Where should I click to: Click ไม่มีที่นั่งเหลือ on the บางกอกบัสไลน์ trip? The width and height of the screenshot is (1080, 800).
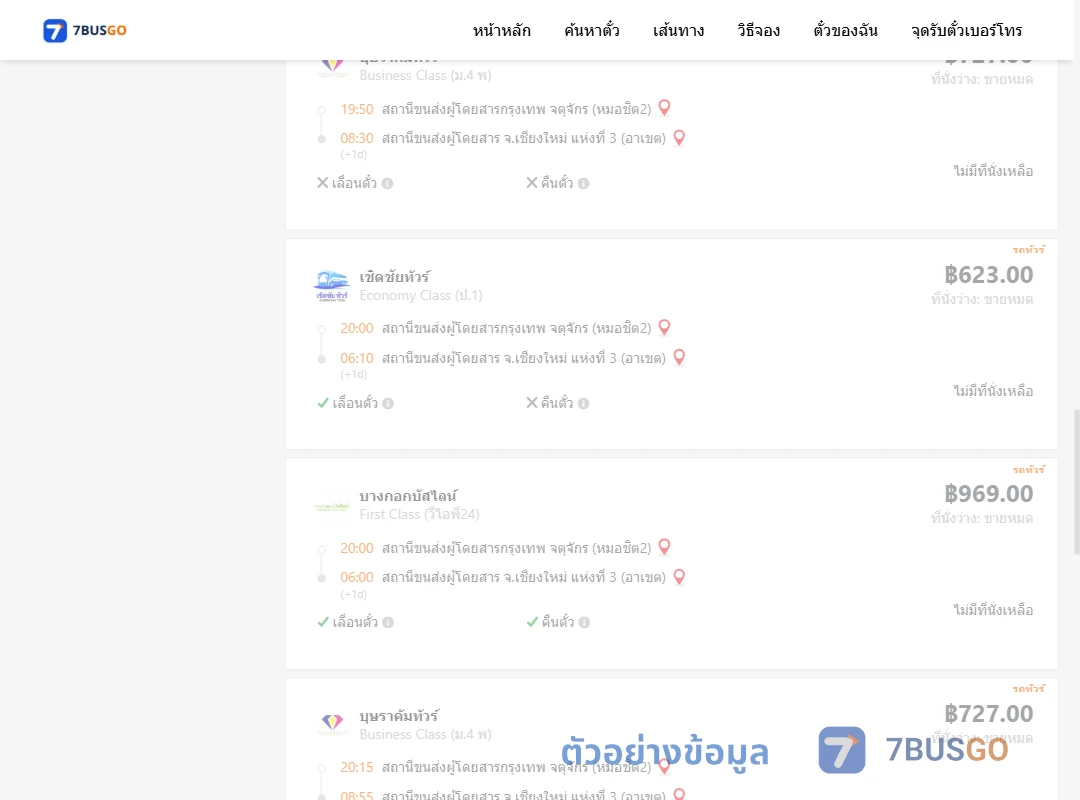coord(993,610)
